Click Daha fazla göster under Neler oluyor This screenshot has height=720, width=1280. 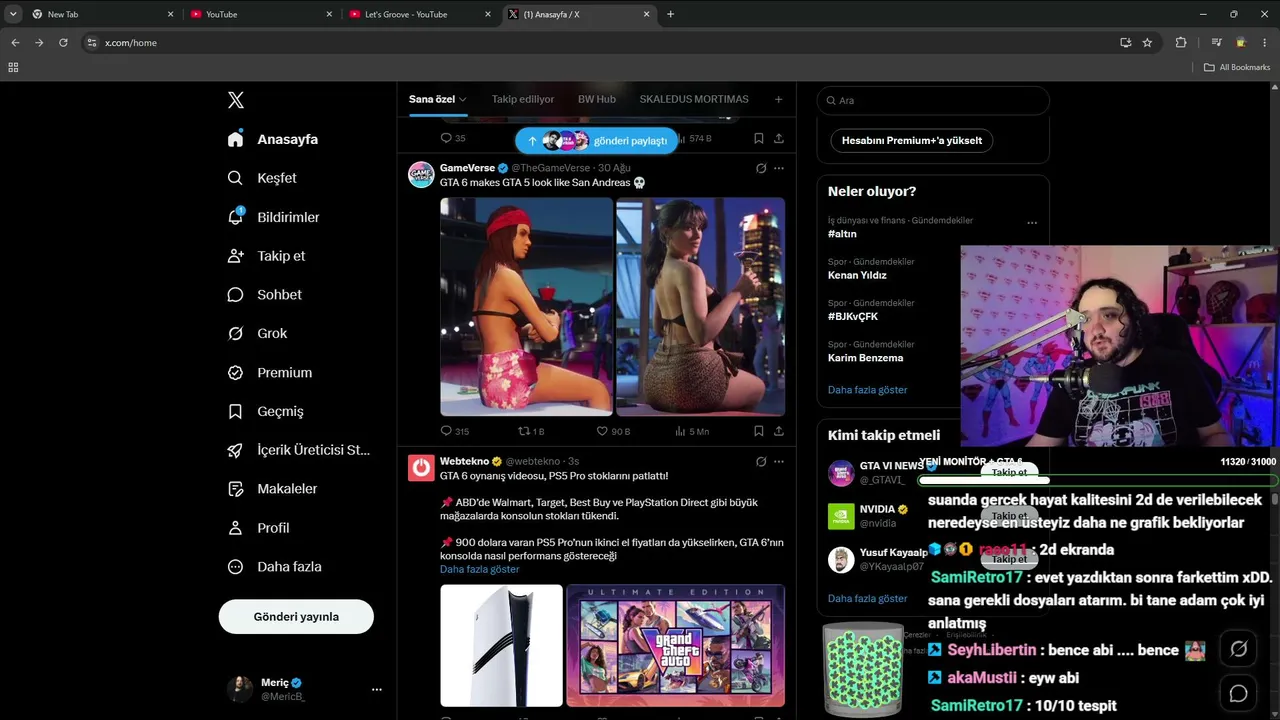tap(868, 390)
